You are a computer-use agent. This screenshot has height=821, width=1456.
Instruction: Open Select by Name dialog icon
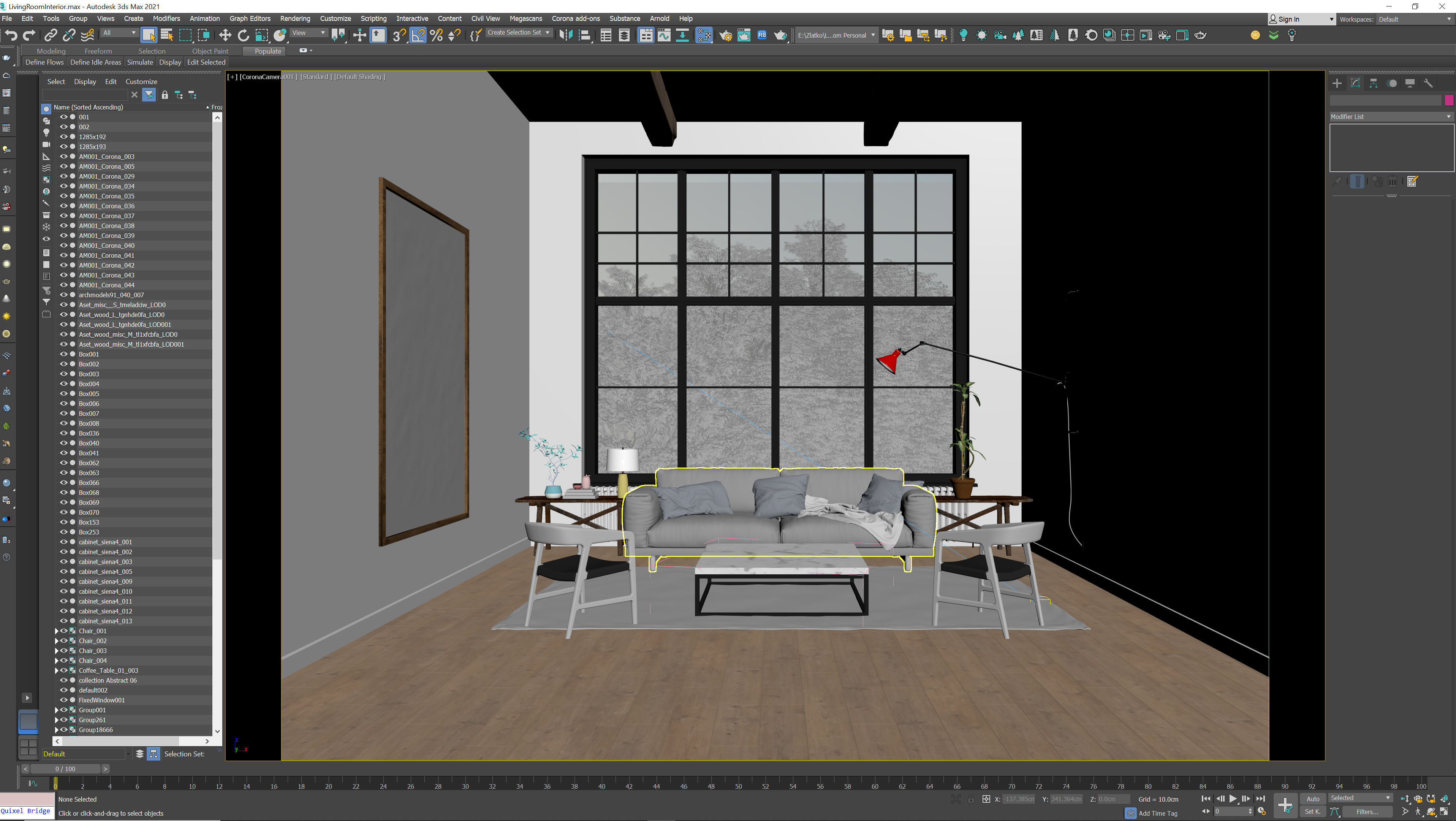pyautogui.click(x=167, y=35)
